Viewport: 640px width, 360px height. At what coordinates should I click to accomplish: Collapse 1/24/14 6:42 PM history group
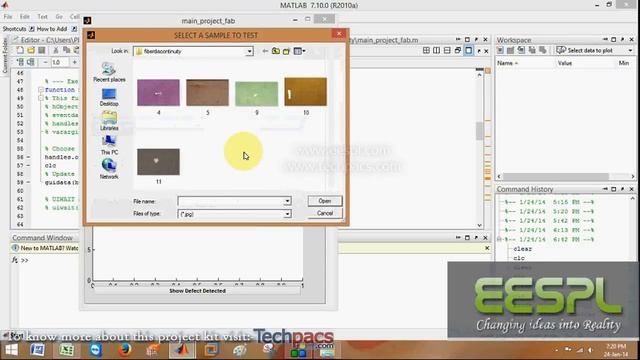[499, 240]
